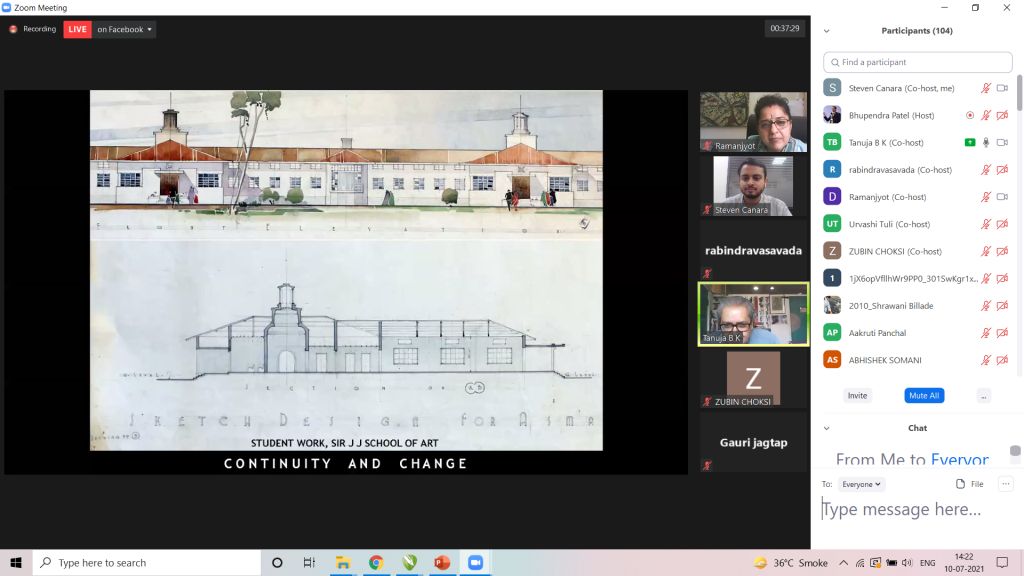Toggle Bhupendra Patel's video-off icon
The height and width of the screenshot is (576, 1024).
(x=1002, y=116)
